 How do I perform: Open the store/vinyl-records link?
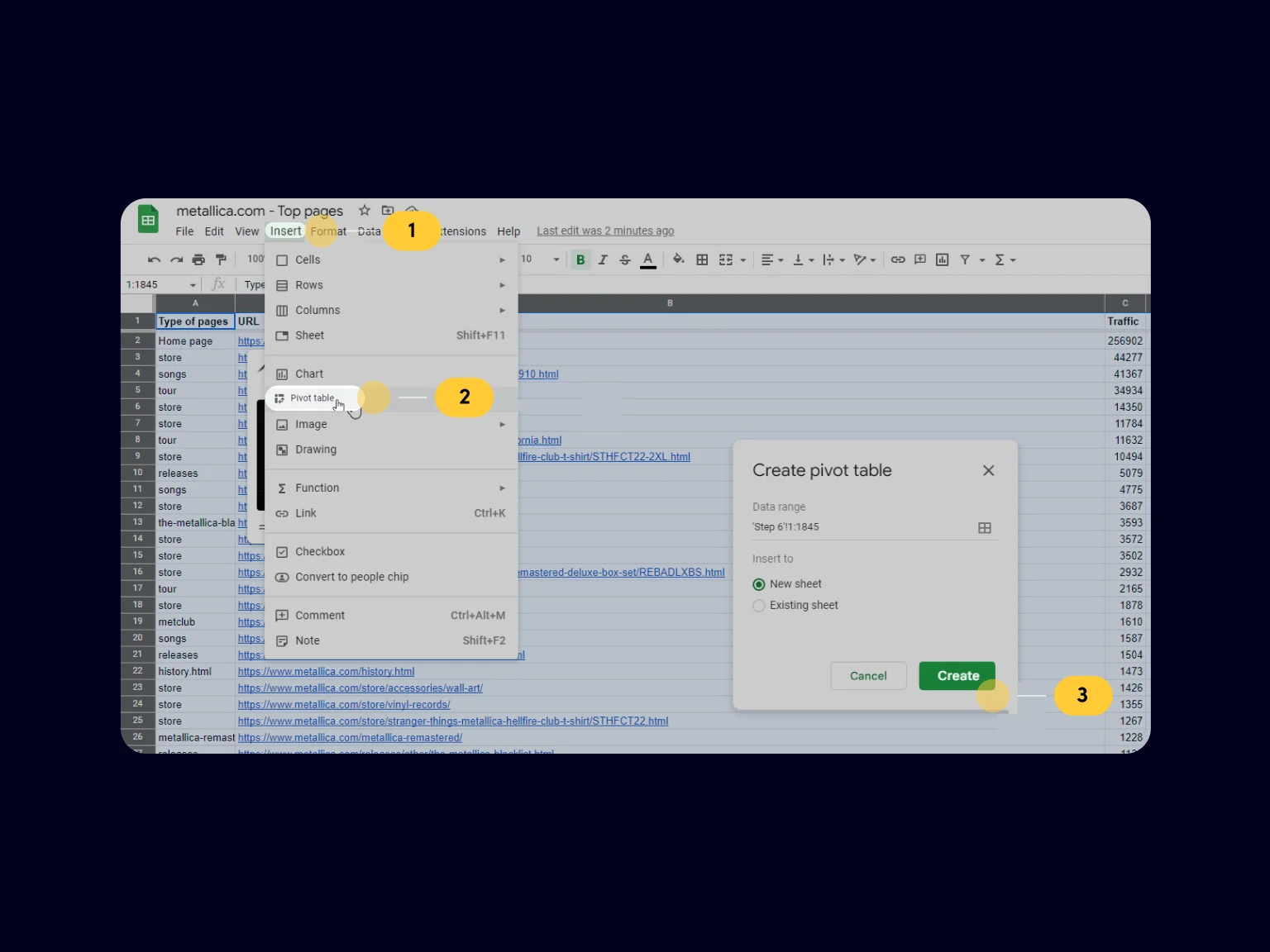[344, 705]
